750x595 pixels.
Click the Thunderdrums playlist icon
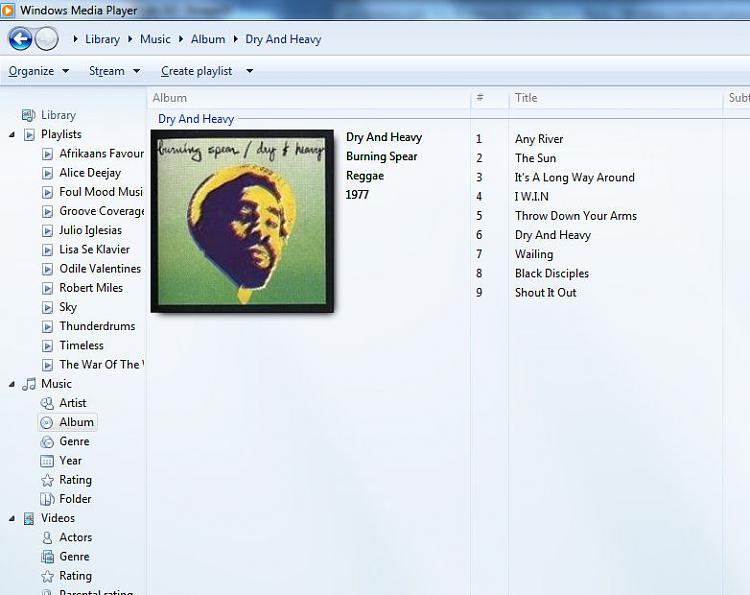(x=47, y=326)
